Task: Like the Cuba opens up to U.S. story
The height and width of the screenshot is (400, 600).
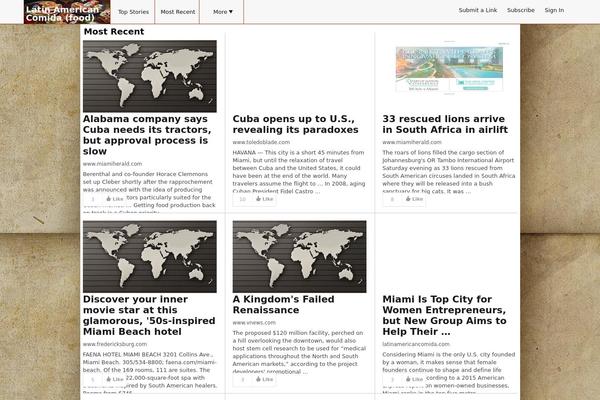Action: [x=264, y=199]
